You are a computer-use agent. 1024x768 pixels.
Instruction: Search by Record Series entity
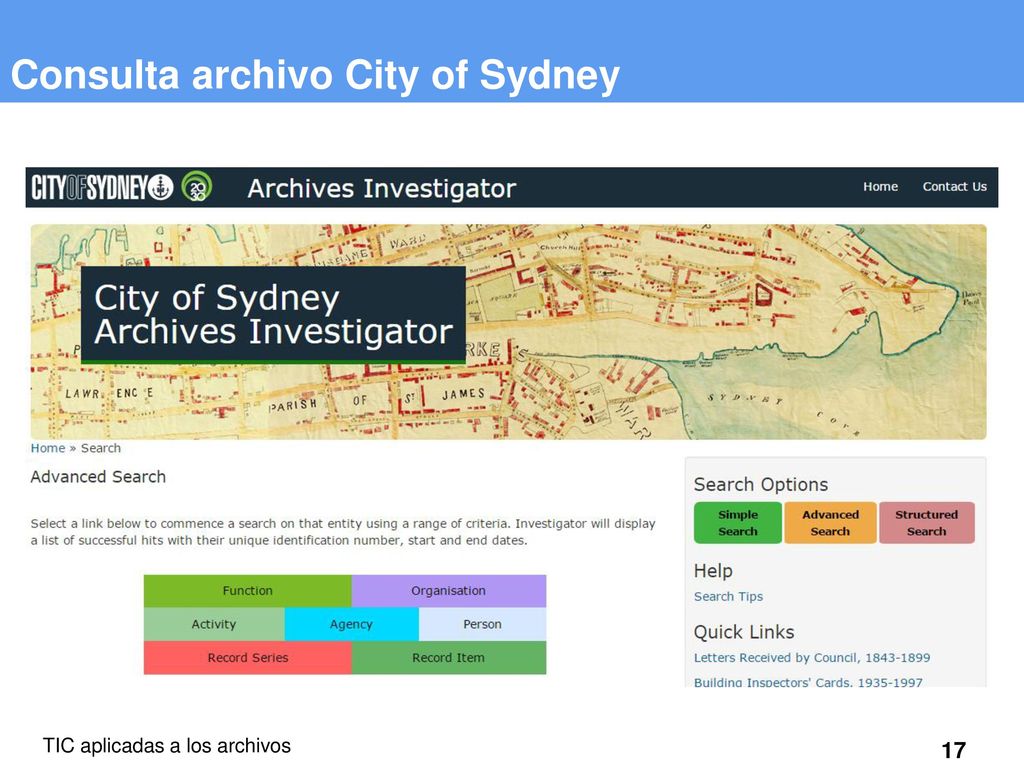(248, 658)
